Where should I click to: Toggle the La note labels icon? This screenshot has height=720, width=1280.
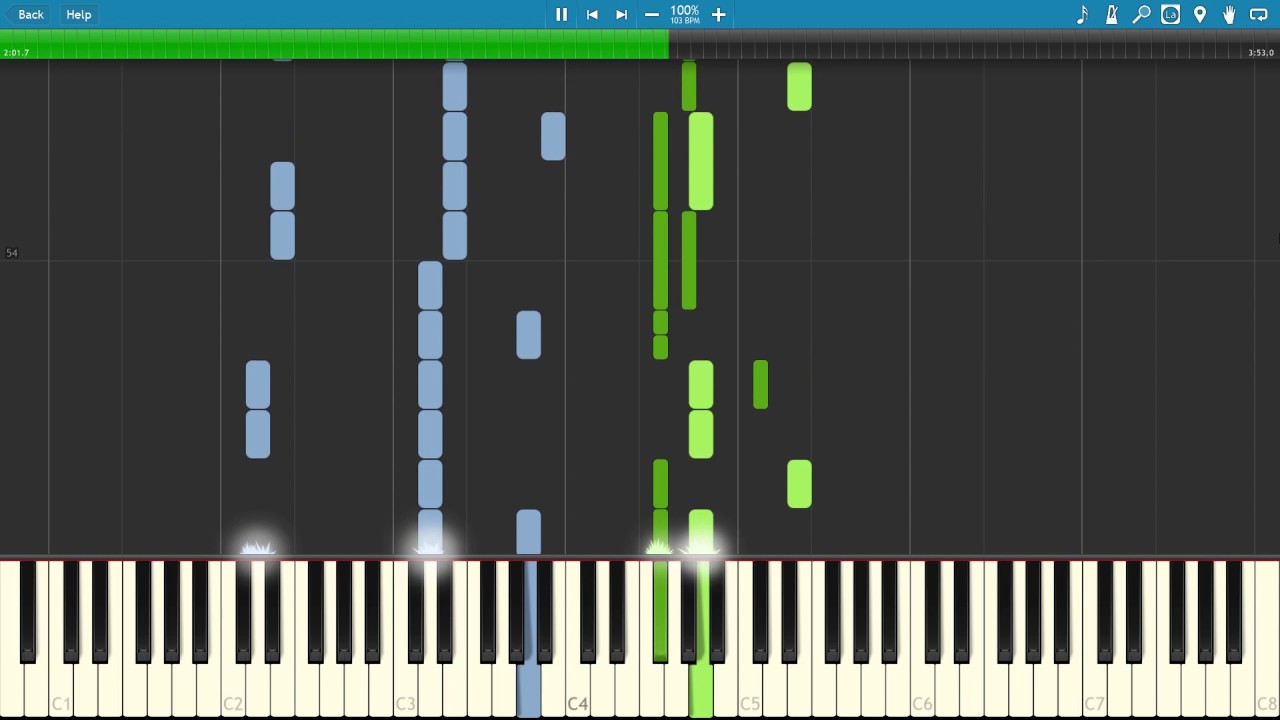[1170, 14]
